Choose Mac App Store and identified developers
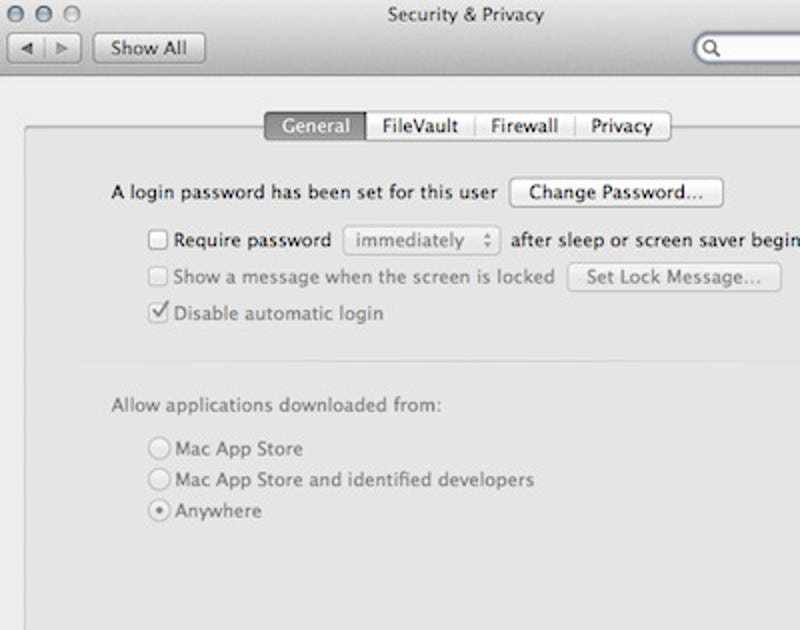 pyautogui.click(x=159, y=480)
